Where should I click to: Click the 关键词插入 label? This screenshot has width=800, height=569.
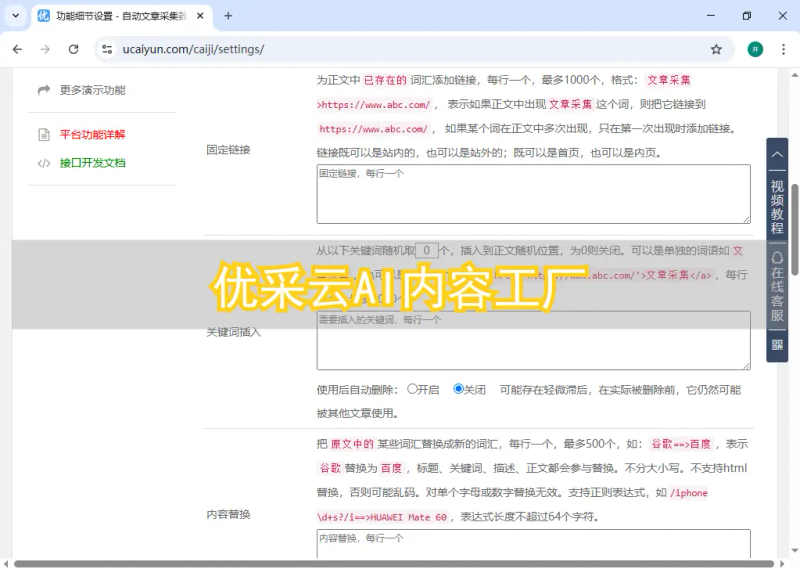click(x=234, y=332)
